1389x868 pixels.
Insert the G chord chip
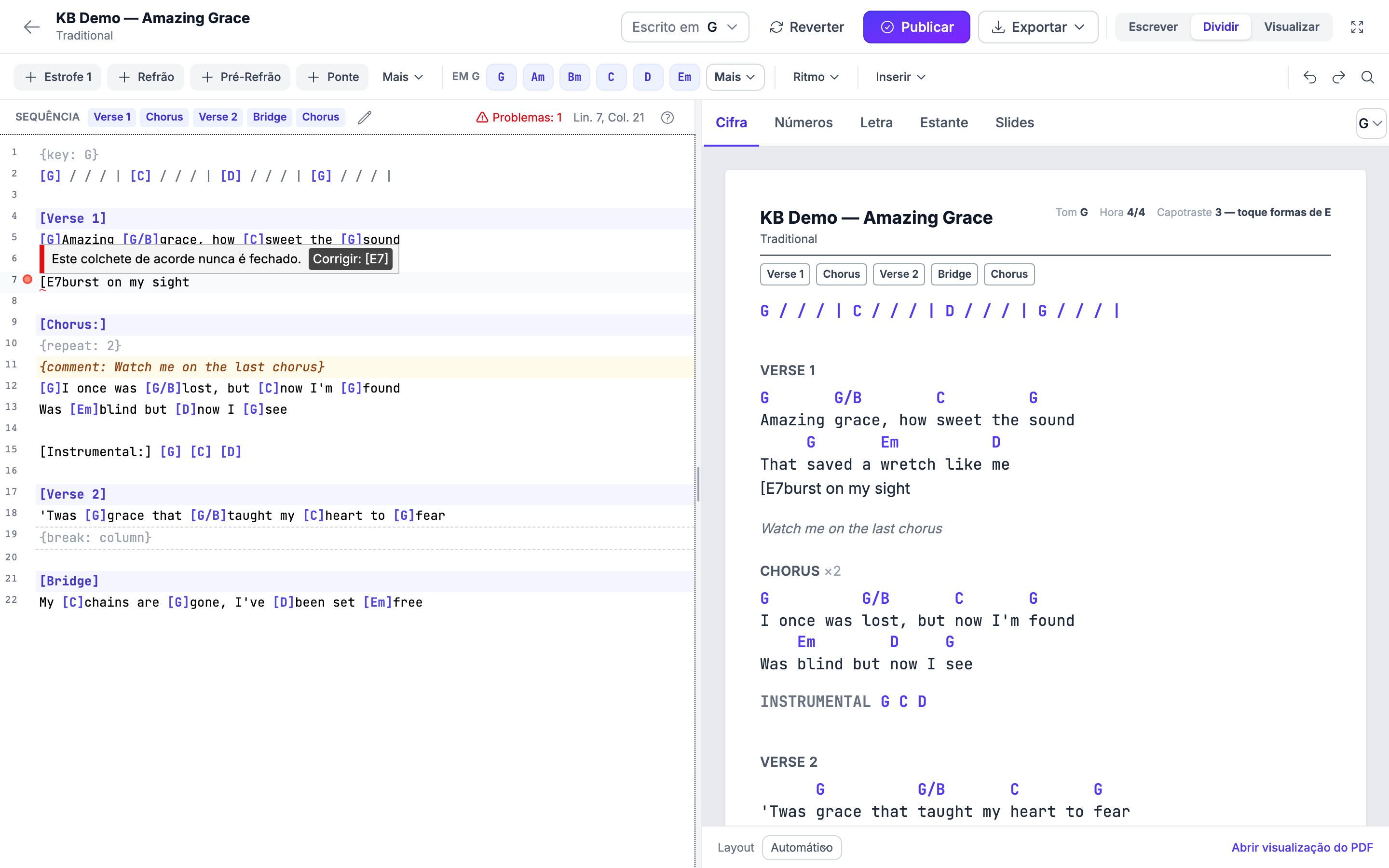coord(501,77)
